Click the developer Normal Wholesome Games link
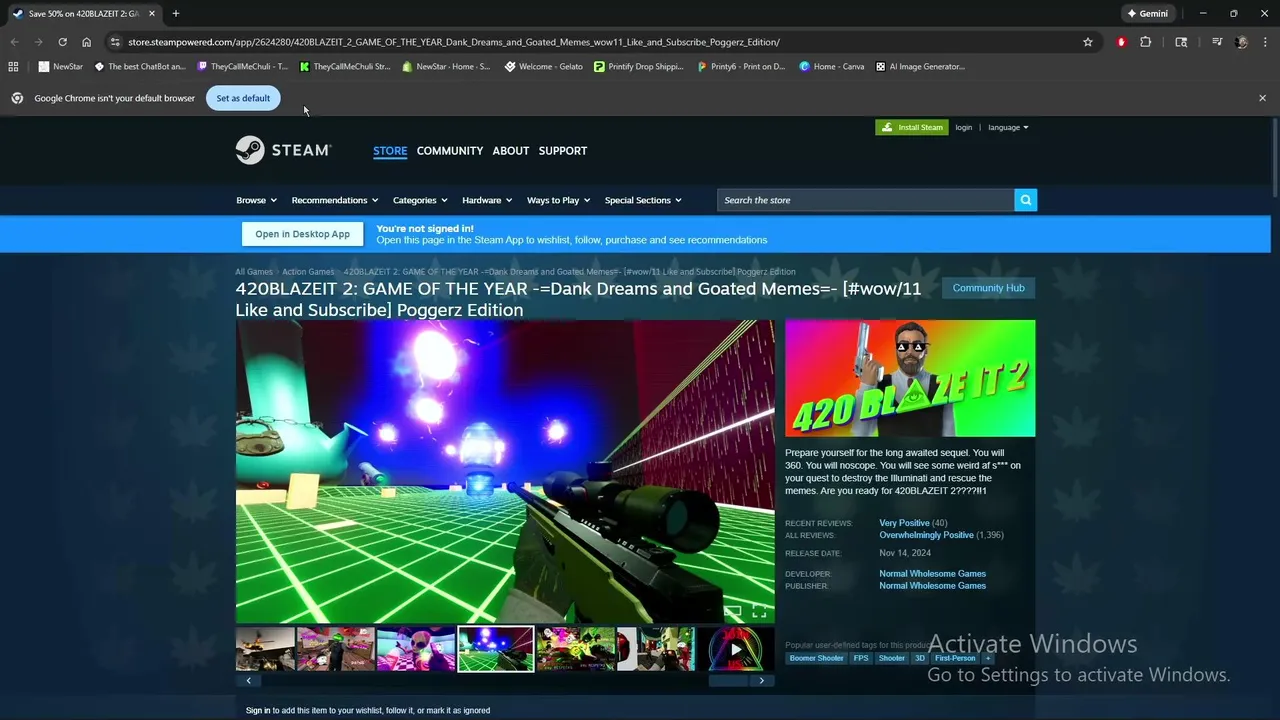 point(932,574)
